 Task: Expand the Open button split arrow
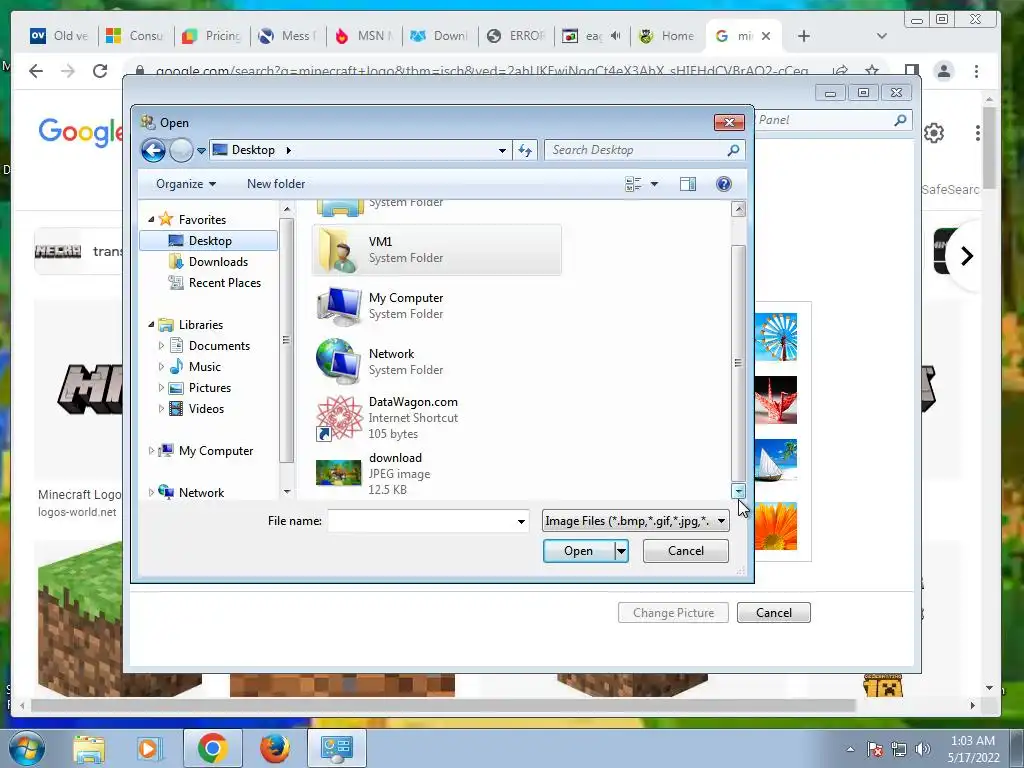click(622, 551)
